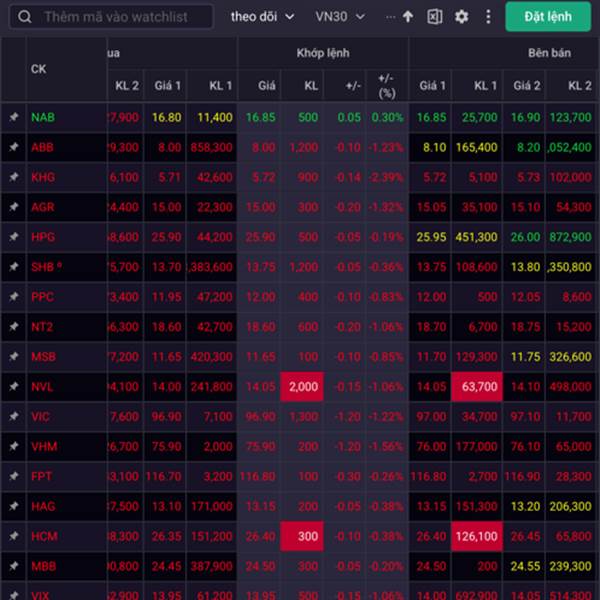Click the 'Khớp lệnh' column group header
Image resolution: width=600 pixels, height=600 pixels.
(323, 53)
